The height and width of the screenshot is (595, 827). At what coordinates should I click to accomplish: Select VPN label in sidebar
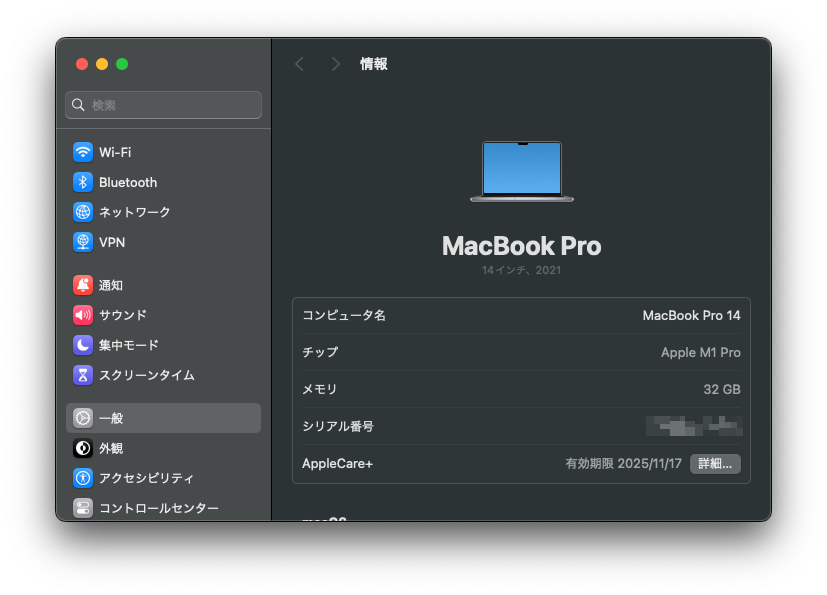[112, 242]
